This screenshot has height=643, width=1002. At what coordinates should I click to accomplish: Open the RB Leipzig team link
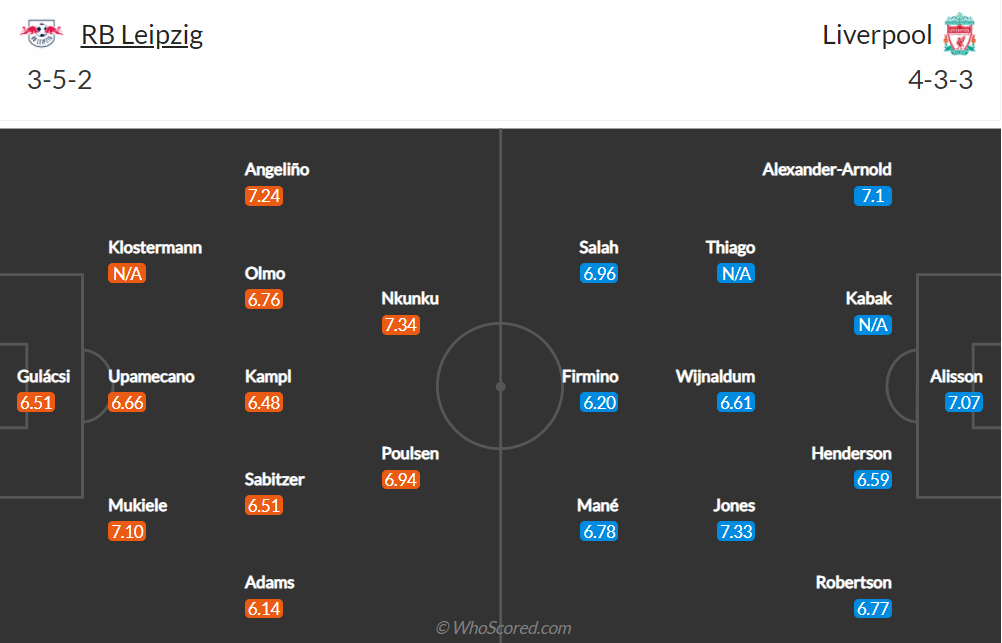pyautogui.click(x=142, y=35)
